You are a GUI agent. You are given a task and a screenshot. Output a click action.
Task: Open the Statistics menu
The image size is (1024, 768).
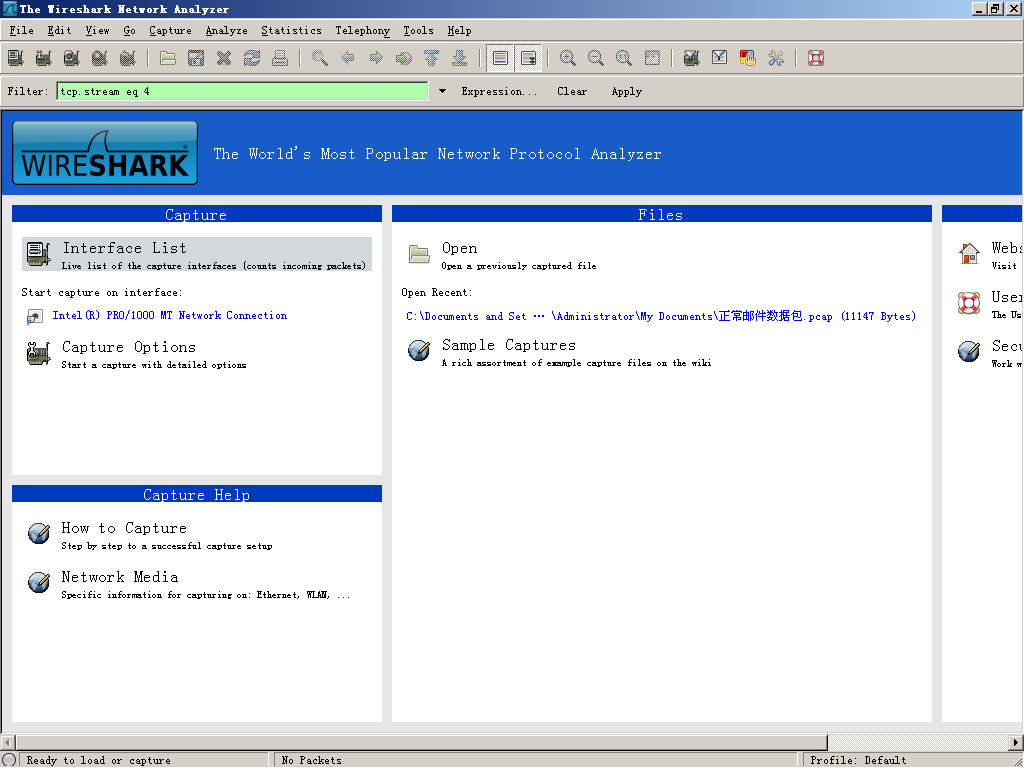click(291, 30)
